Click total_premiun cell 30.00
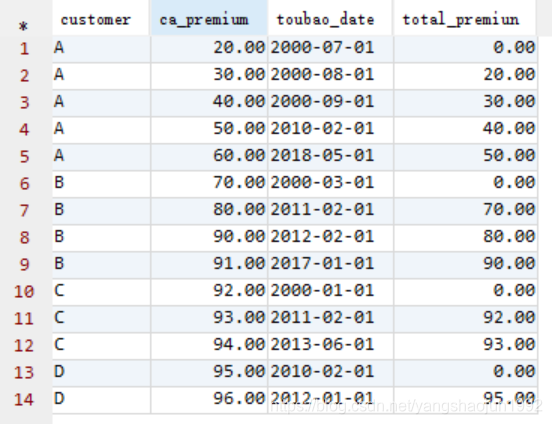 (x=465, y=103)
